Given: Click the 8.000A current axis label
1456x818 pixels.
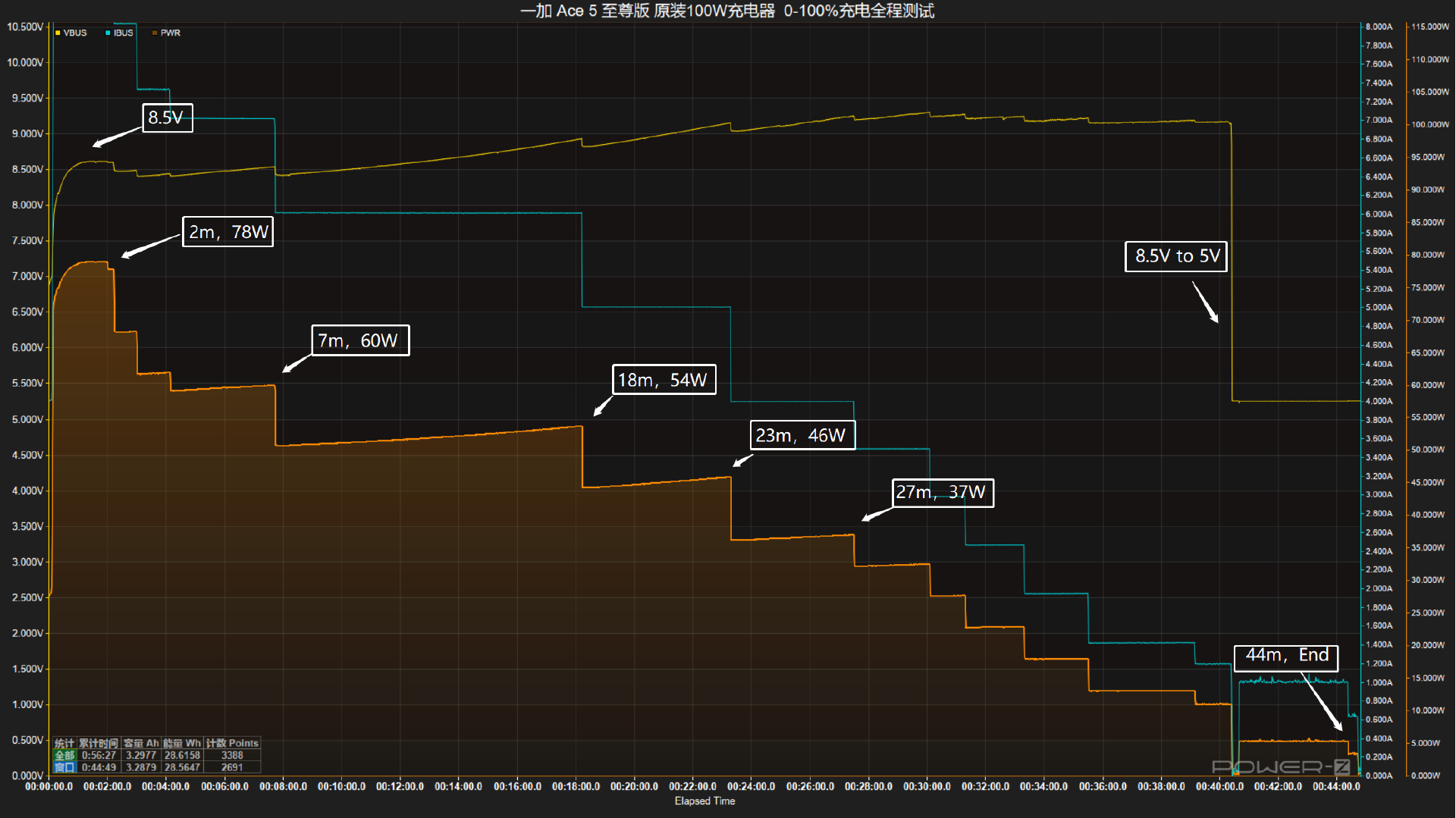Looking at the screenshot, I should tap(1379, 27).
